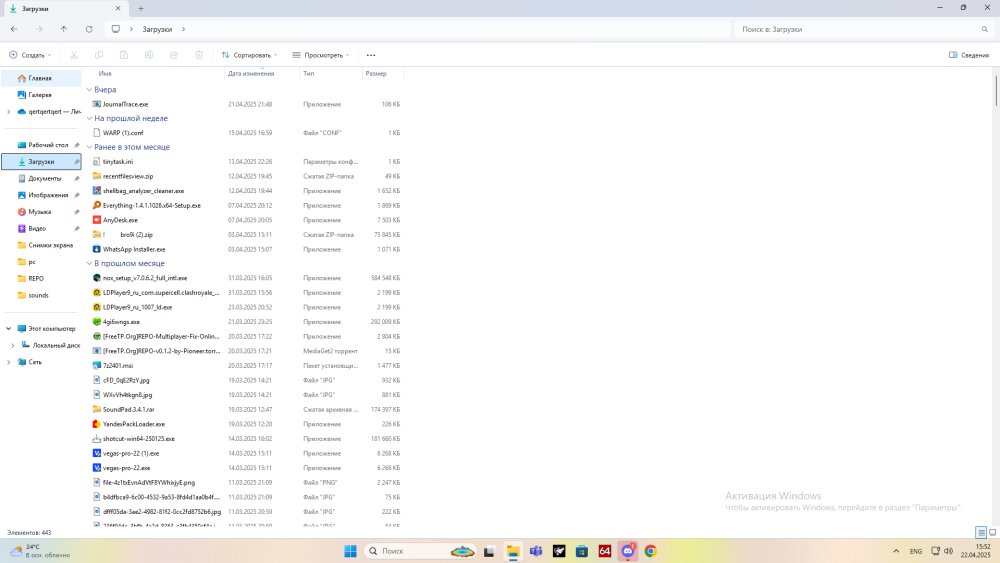
Task: Click the Поиск в: Загрузки search field
Action: (864, 29)
